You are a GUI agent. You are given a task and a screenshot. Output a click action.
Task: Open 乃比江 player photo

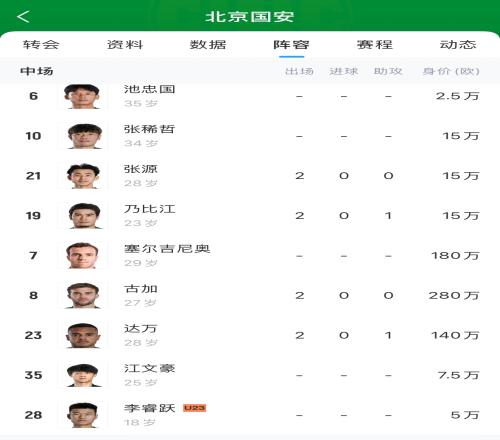click(x=83, y=216)
